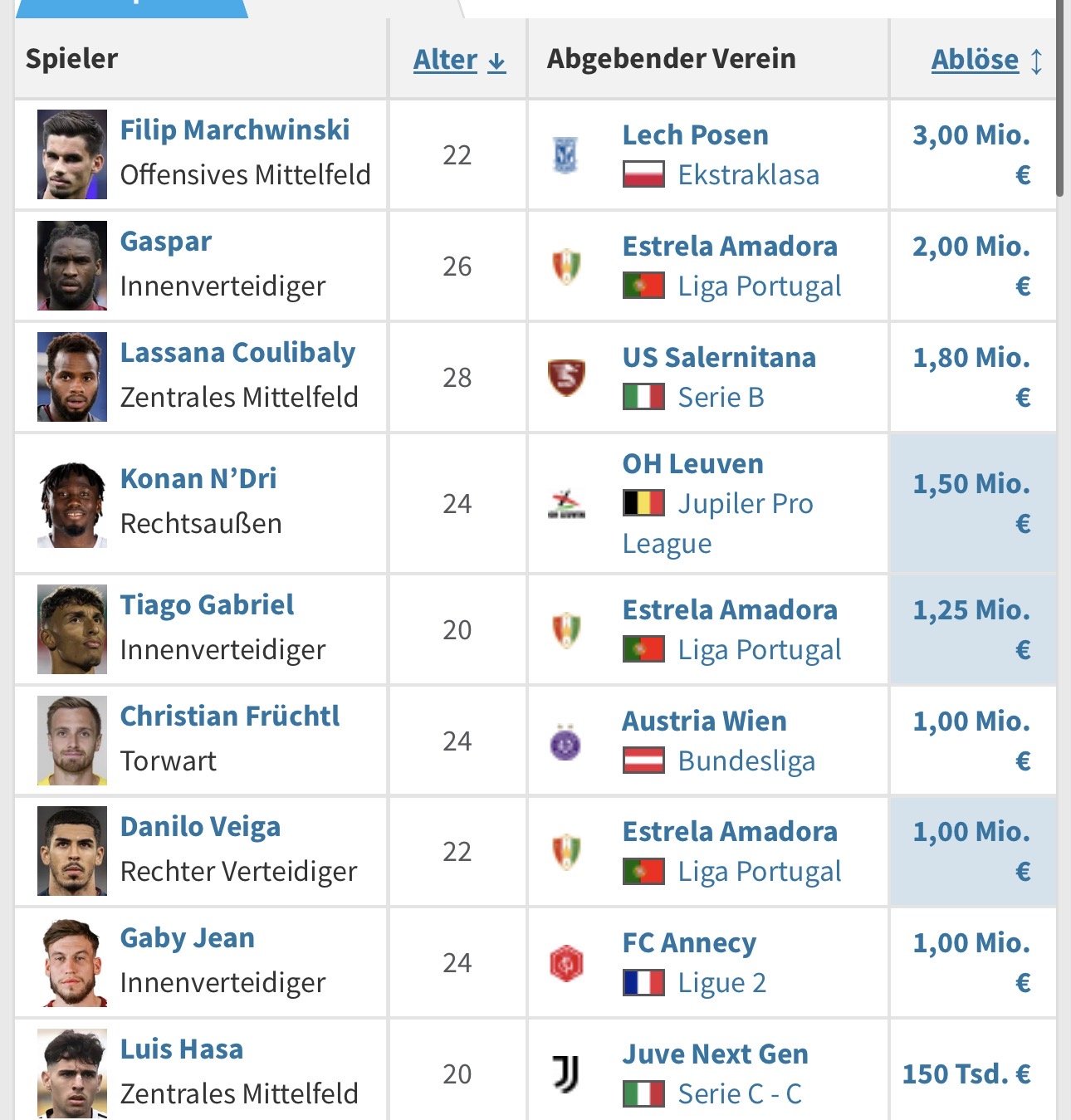This screenshot has height=1120, width=1071.
Task: Open the Juve Next Gen club page
Action: [x=715, y=1054]
